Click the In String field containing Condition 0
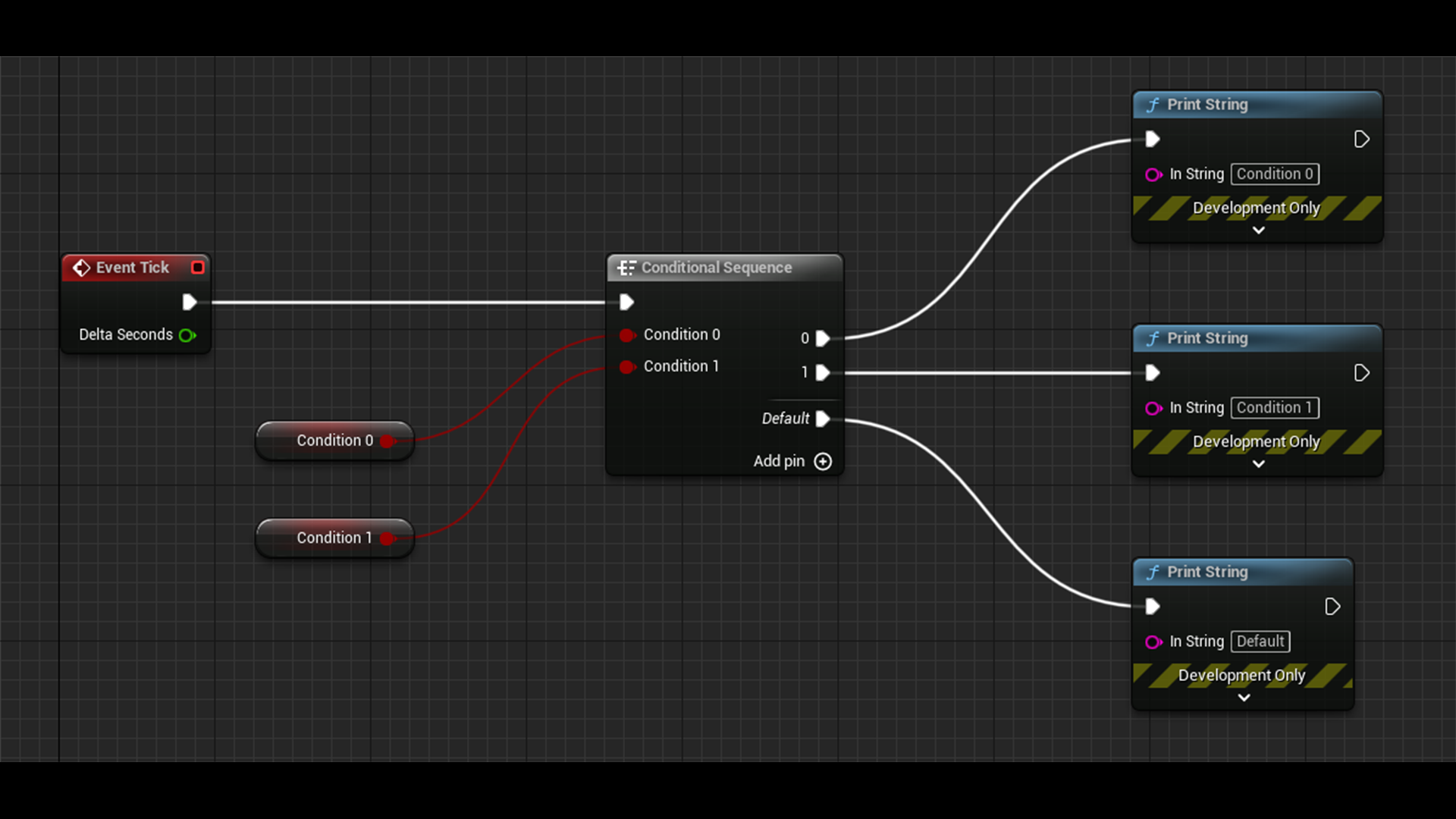Viewport: 1456px width, 819px height. point(1275,174)
